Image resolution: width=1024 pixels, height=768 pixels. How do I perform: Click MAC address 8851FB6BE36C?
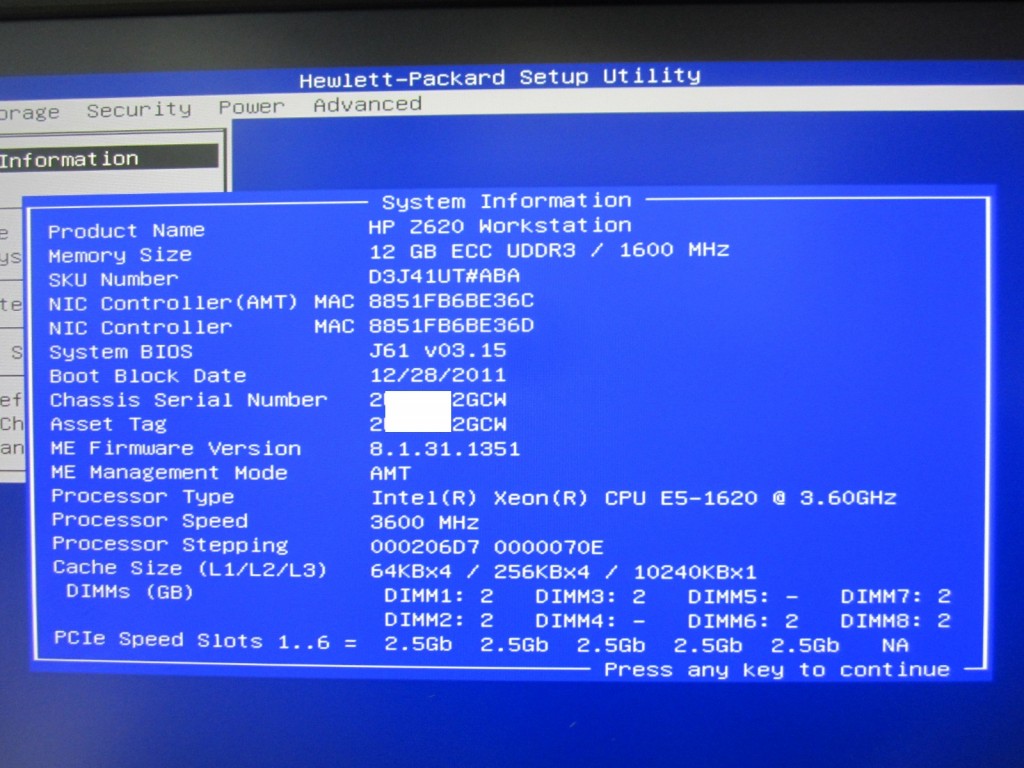451,300
